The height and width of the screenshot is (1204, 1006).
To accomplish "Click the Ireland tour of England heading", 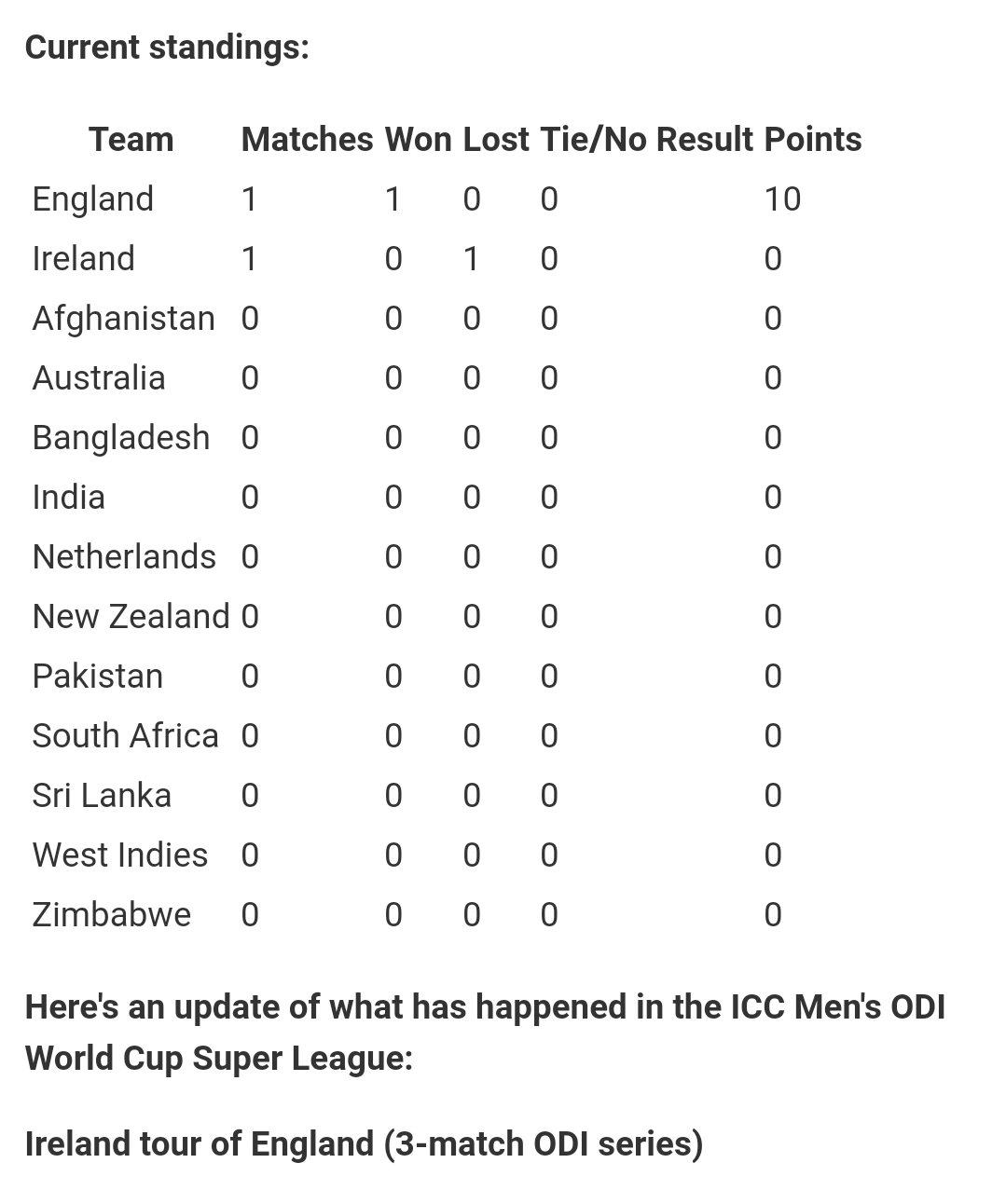I will point(364,1143).
